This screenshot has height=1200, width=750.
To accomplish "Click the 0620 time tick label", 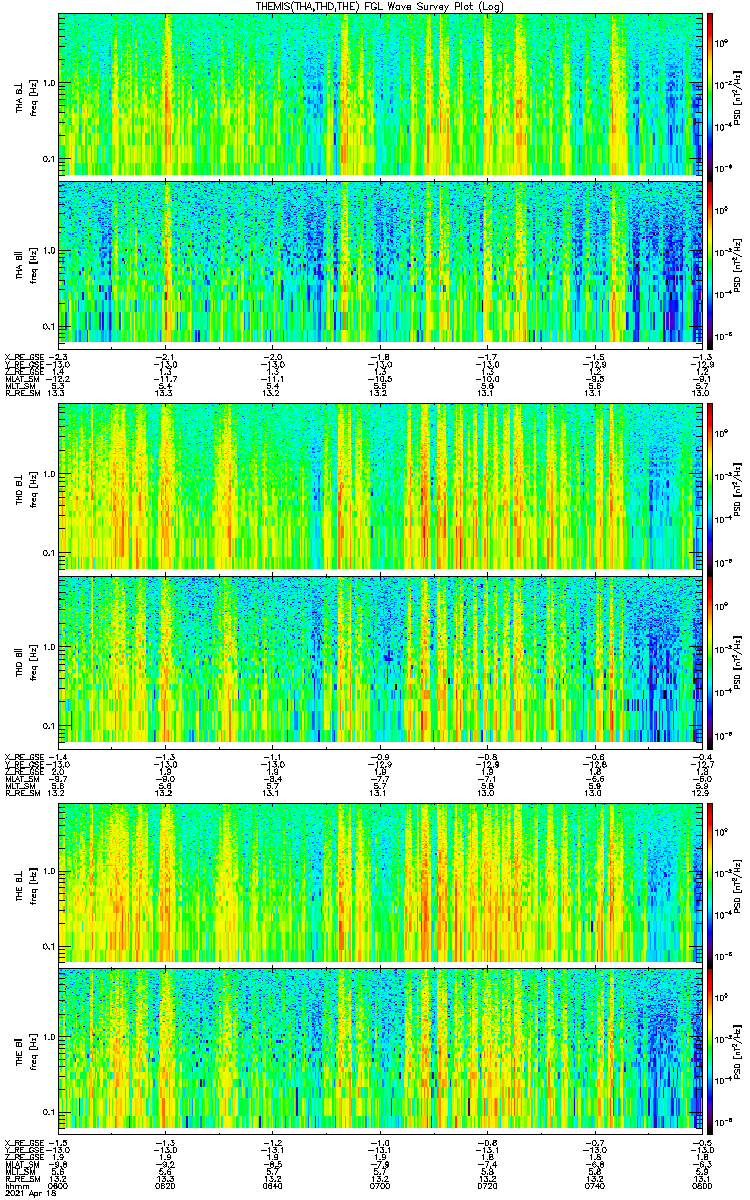I will click(166, 1186).
